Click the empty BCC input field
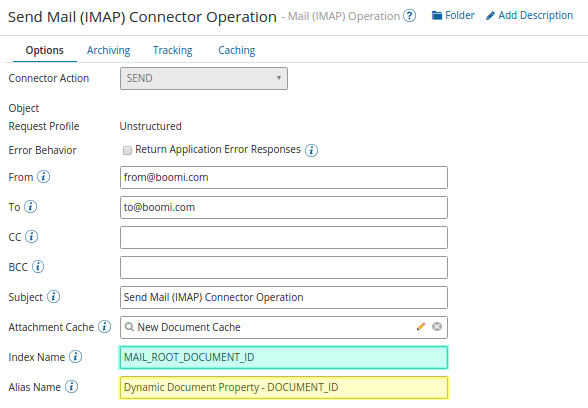The image size is (588, 408). coord(284,267)
